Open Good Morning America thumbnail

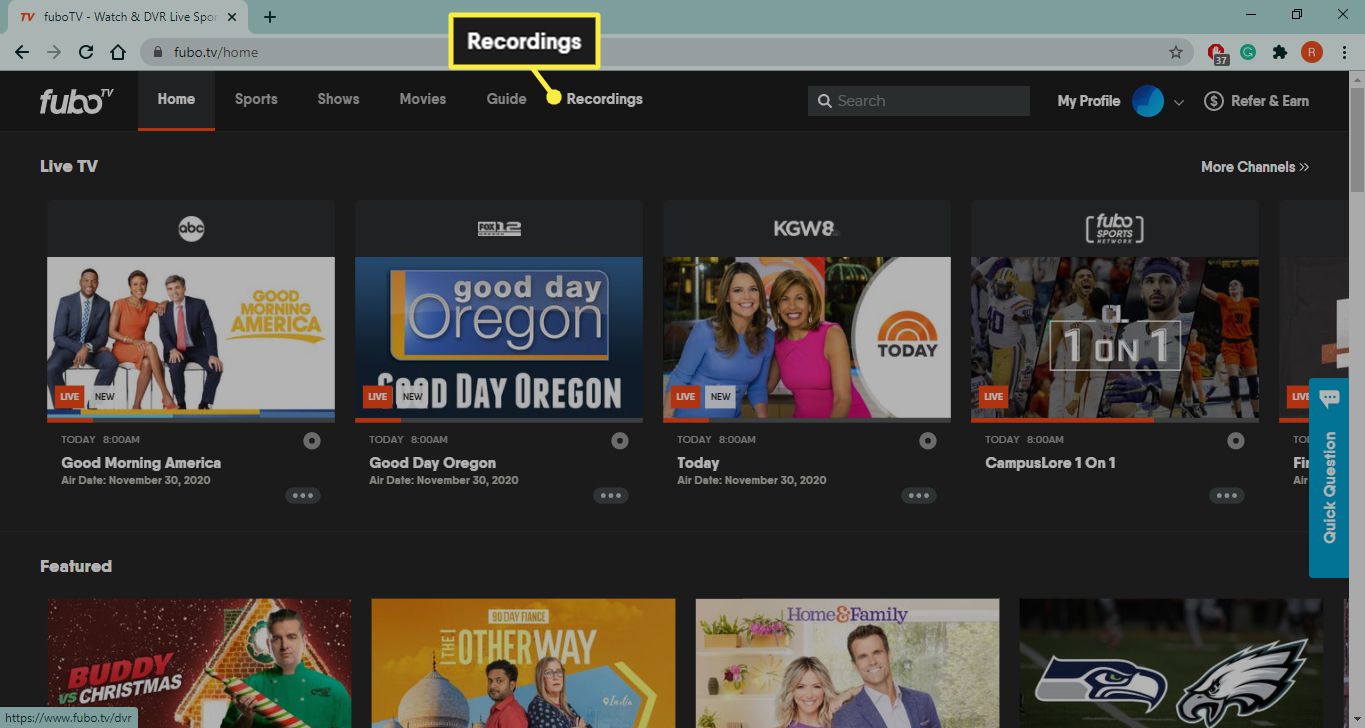click(x=191, y=338)
